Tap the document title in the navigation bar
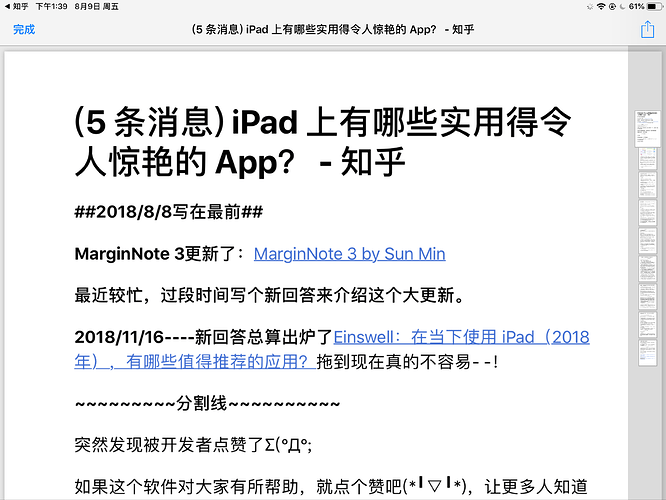Image resolution: width=666 pixels, height=500 pixels. coord(333,29)
